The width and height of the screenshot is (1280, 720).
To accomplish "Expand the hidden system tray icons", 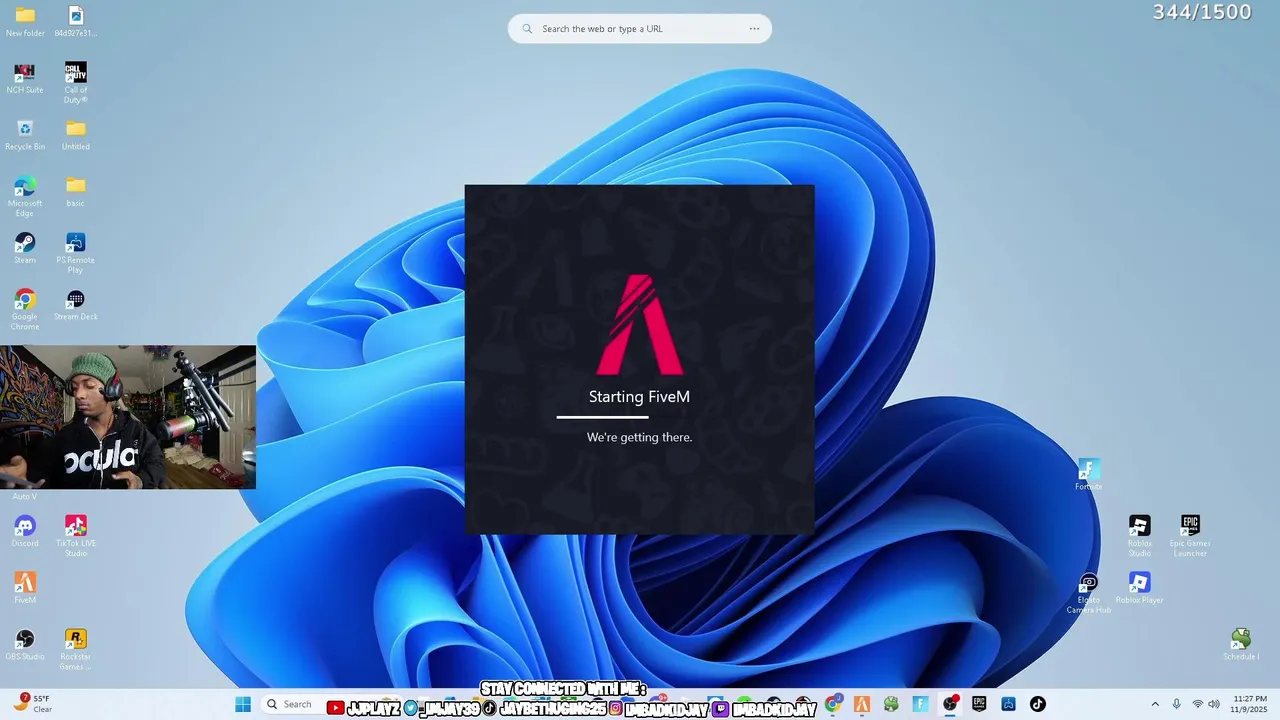I will coord(1155,704).
